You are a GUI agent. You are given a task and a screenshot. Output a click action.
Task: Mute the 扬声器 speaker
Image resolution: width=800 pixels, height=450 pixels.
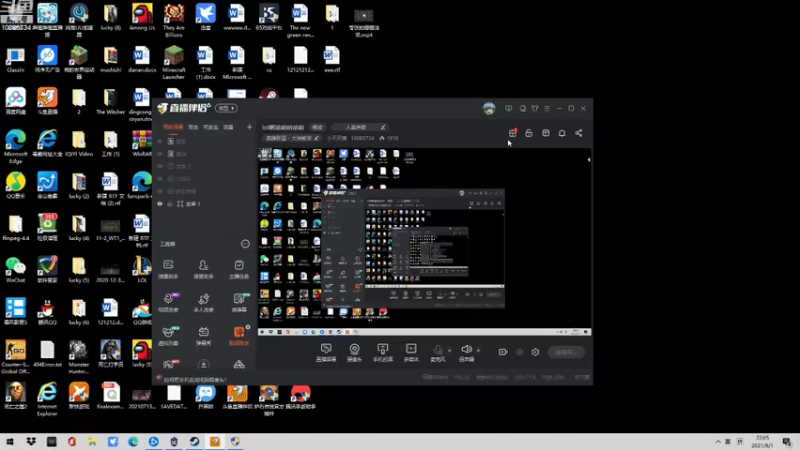(x=466, y=352)
